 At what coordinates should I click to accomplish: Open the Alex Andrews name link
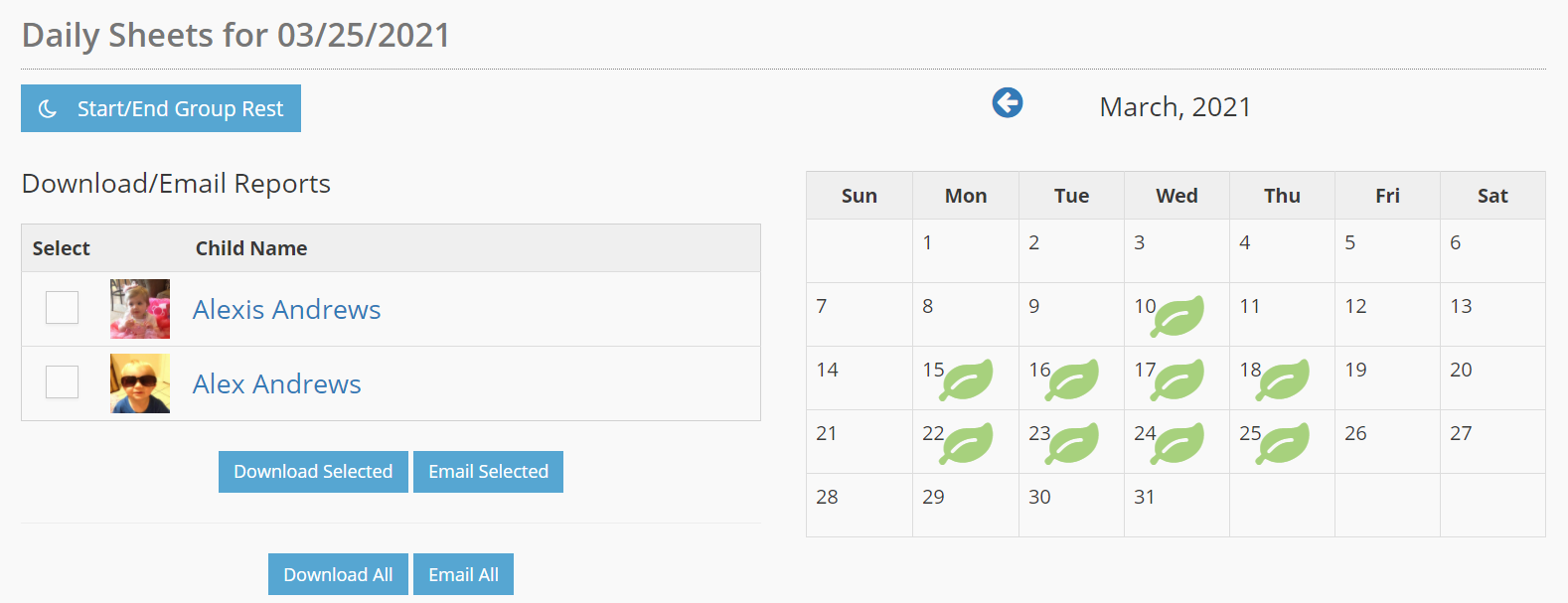tap(276, 383)
